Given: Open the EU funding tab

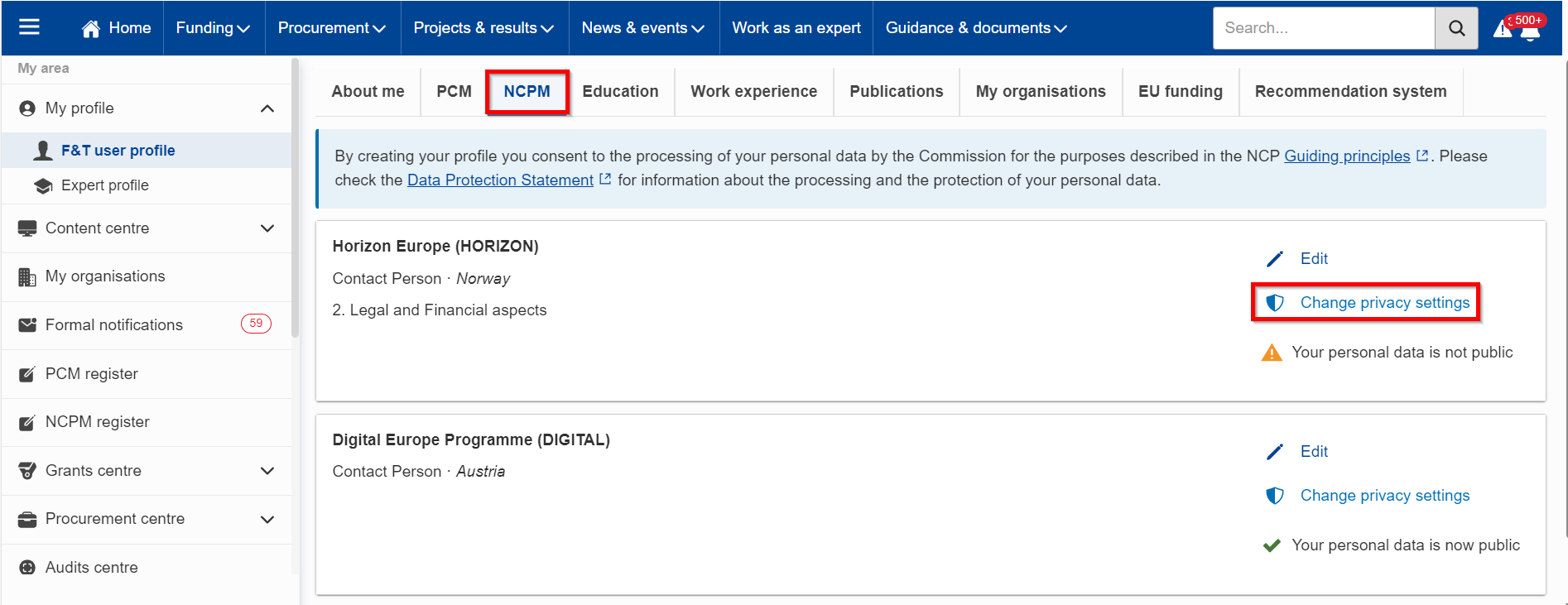Looking at the screenshot, I should [1181, 92].
